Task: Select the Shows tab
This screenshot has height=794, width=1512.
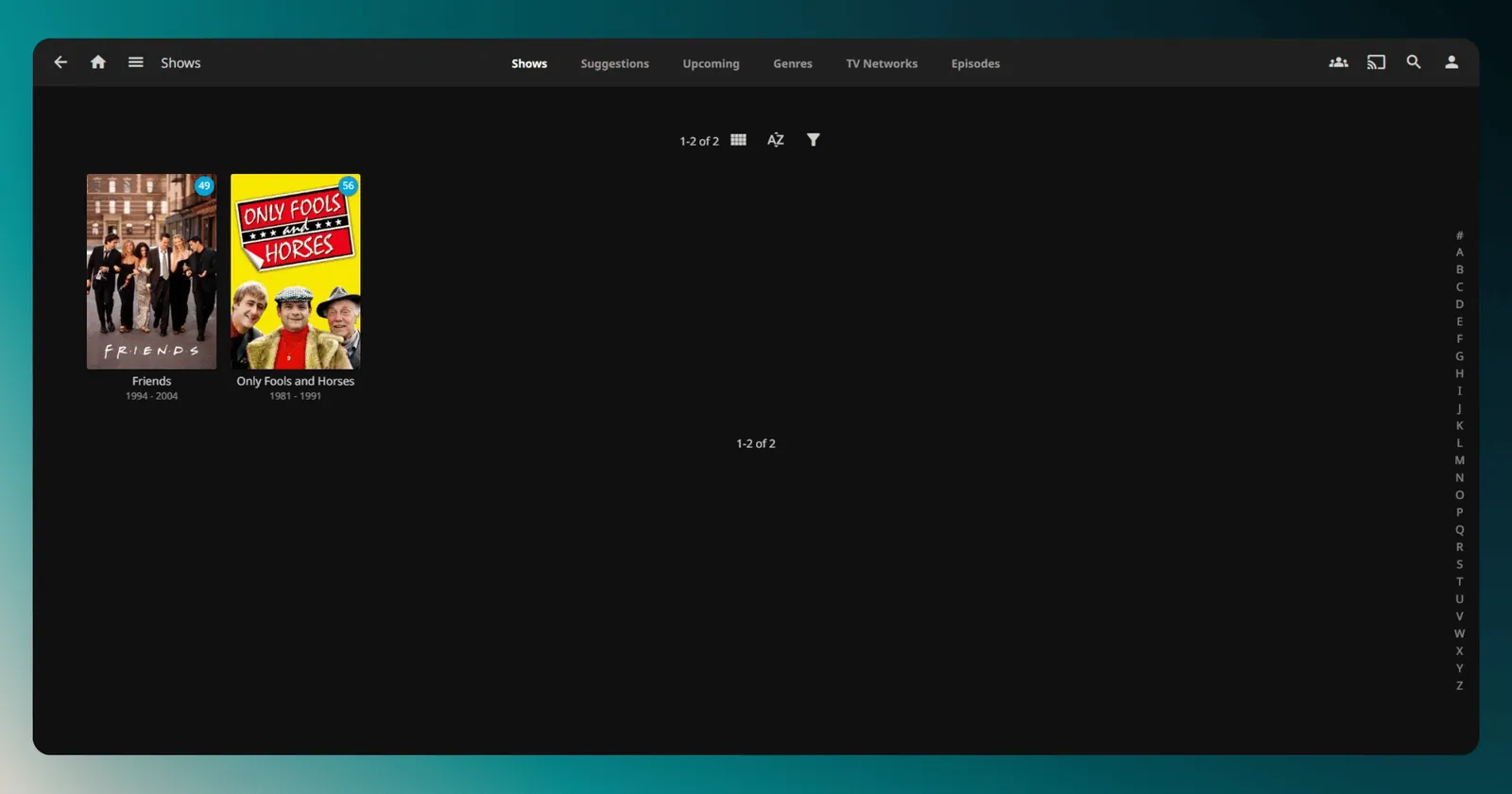Action: click(529, 63)
